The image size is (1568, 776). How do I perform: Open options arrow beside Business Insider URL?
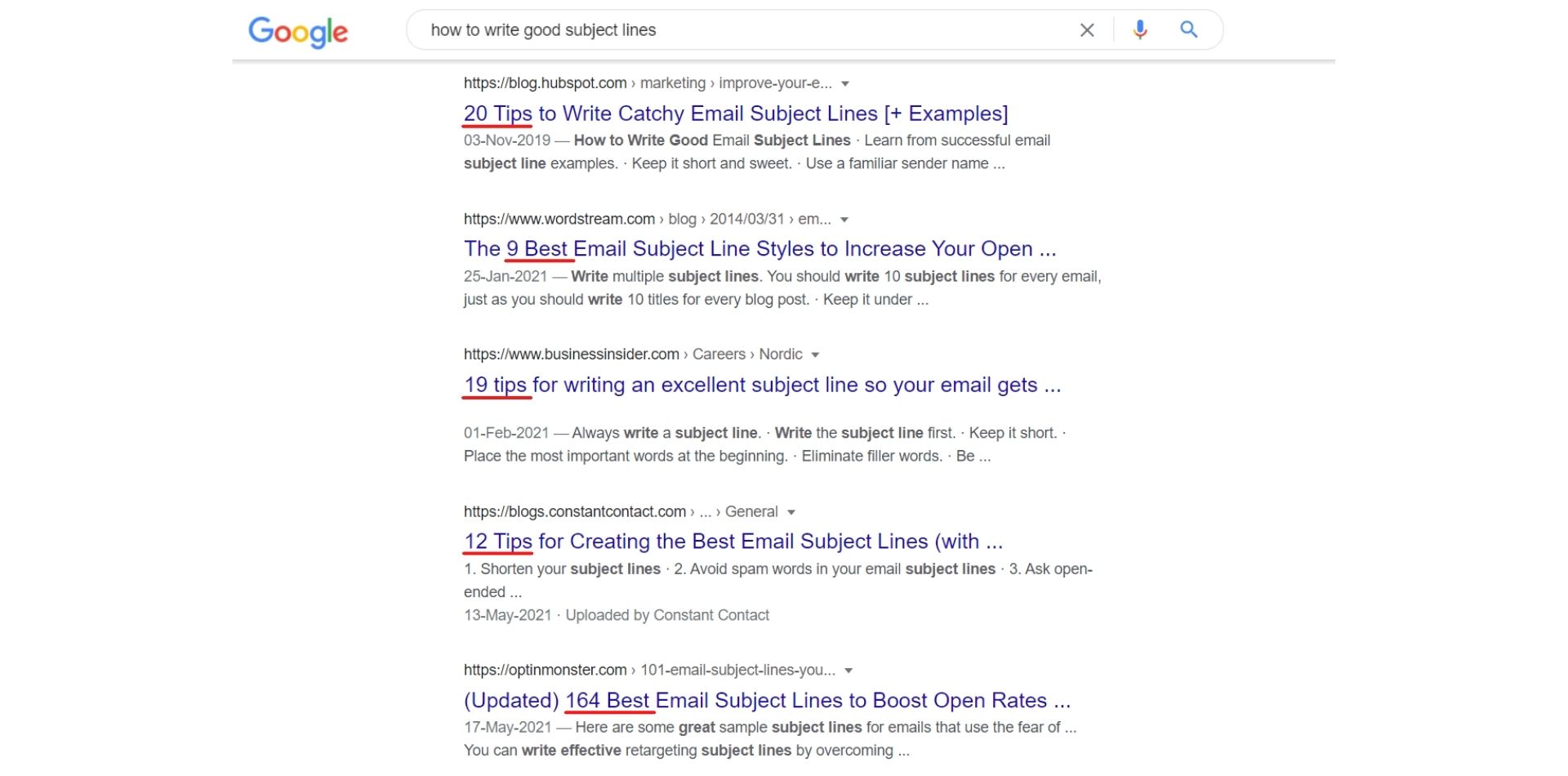coord(815,355)
